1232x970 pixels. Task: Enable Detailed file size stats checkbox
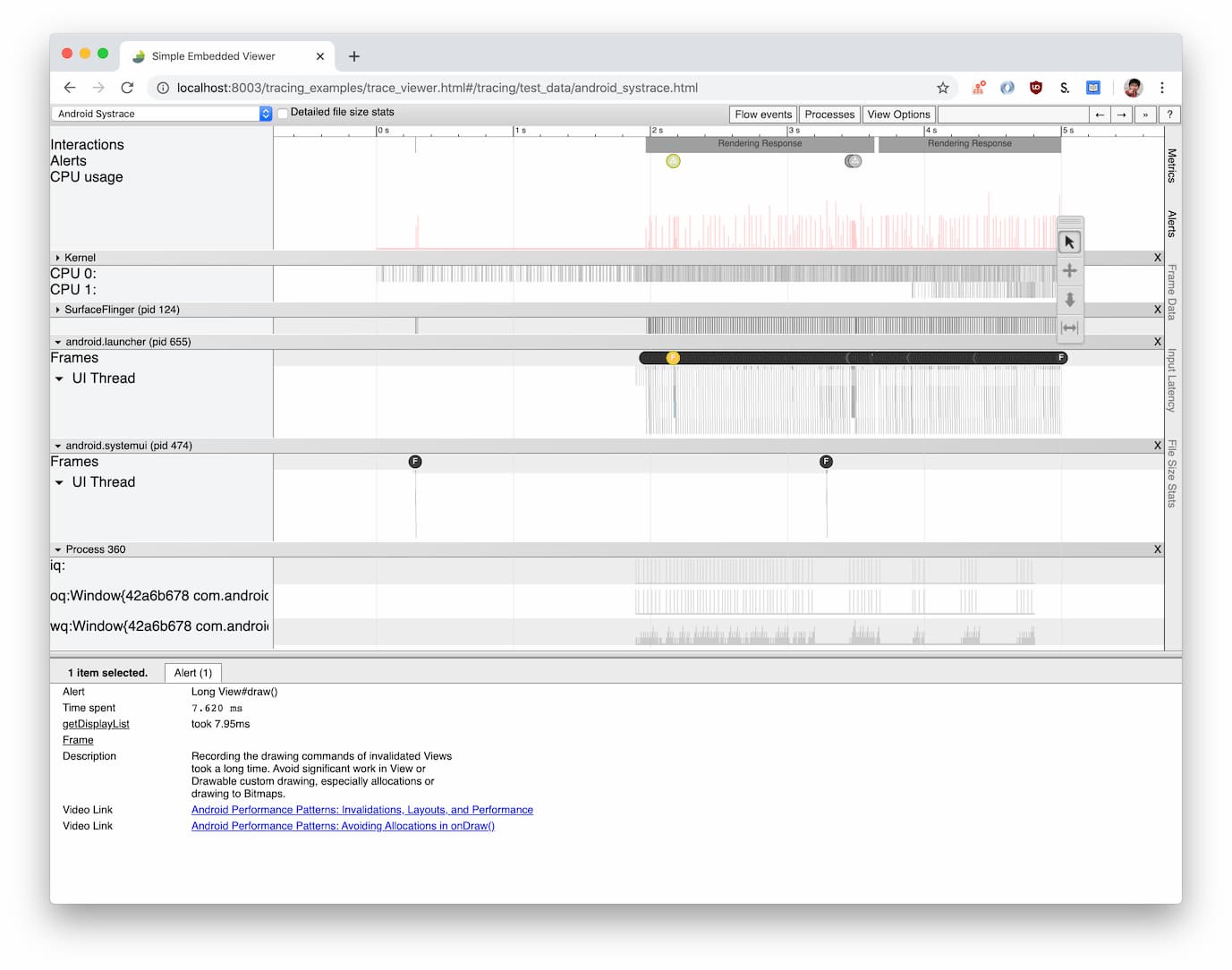283,113
